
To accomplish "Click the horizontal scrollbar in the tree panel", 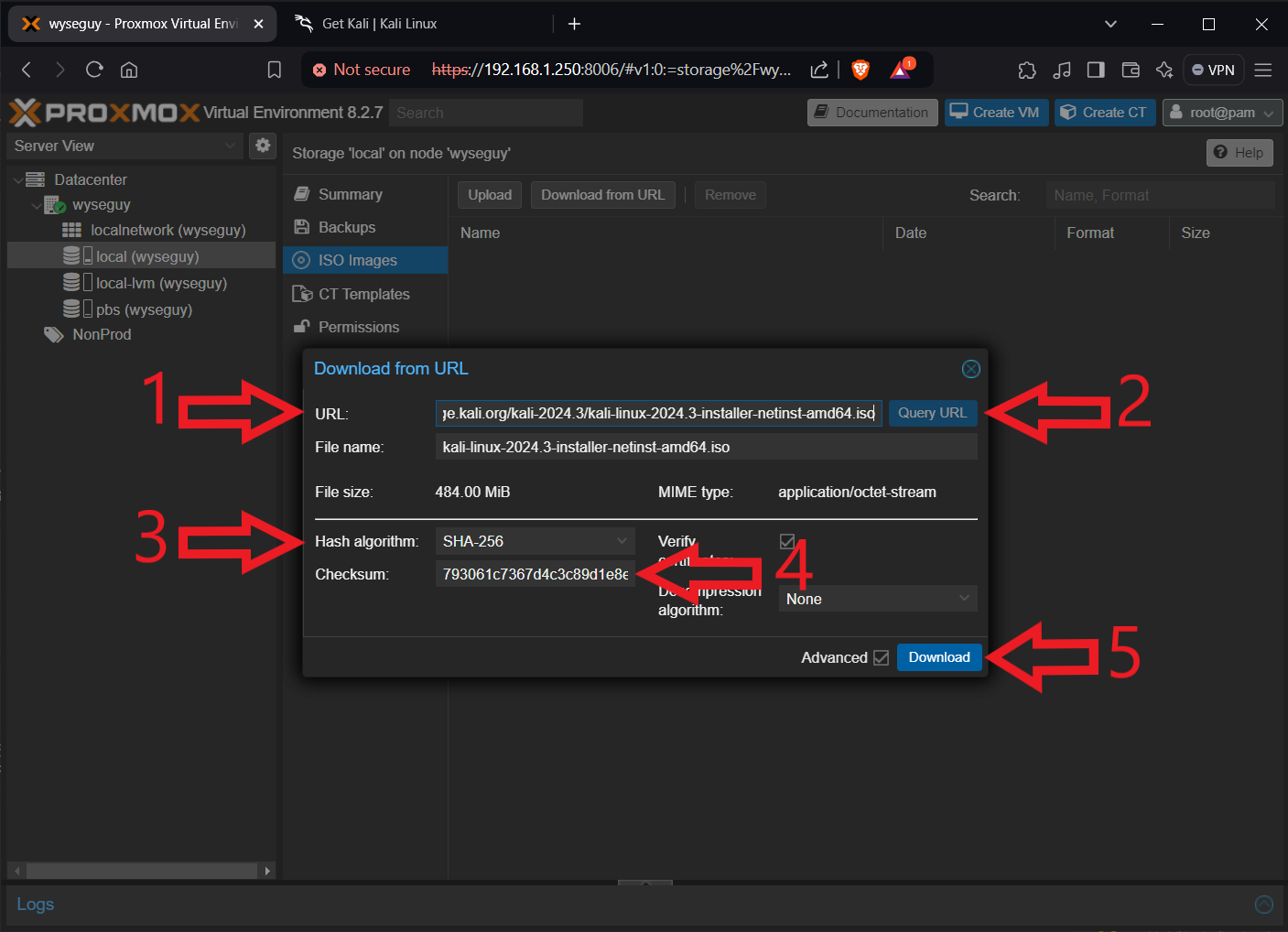I will pyautogui.click(x=142, y=871).
